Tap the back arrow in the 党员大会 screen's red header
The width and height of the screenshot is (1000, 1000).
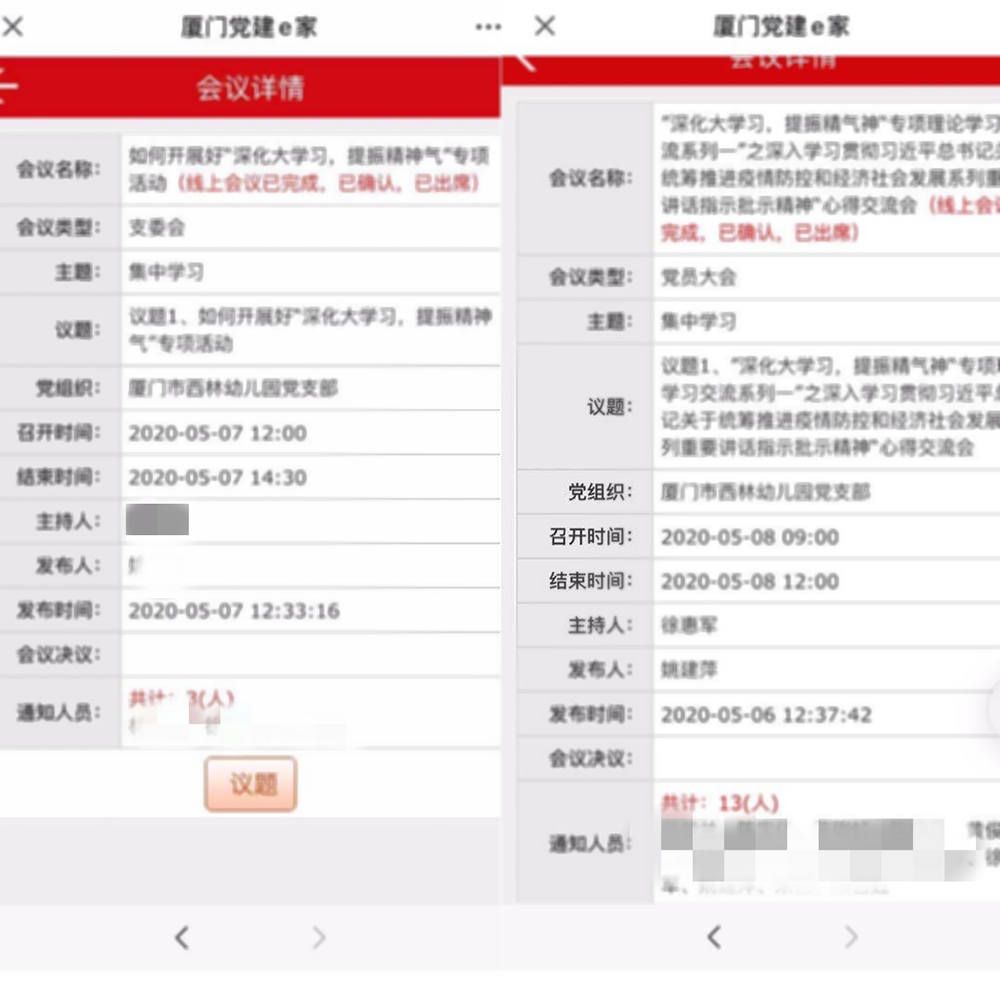pos(524,62)
